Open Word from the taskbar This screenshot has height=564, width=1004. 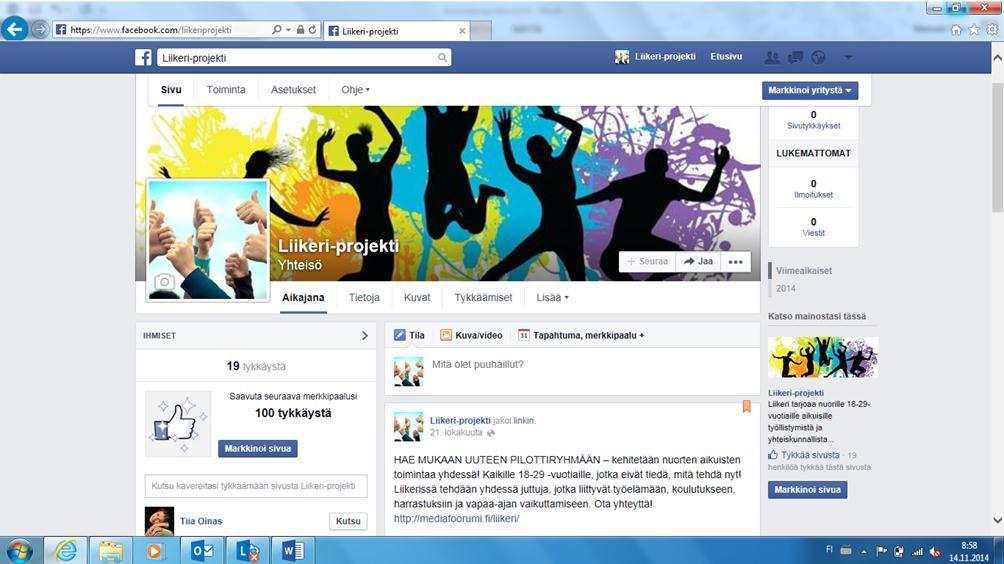(293, 551)
